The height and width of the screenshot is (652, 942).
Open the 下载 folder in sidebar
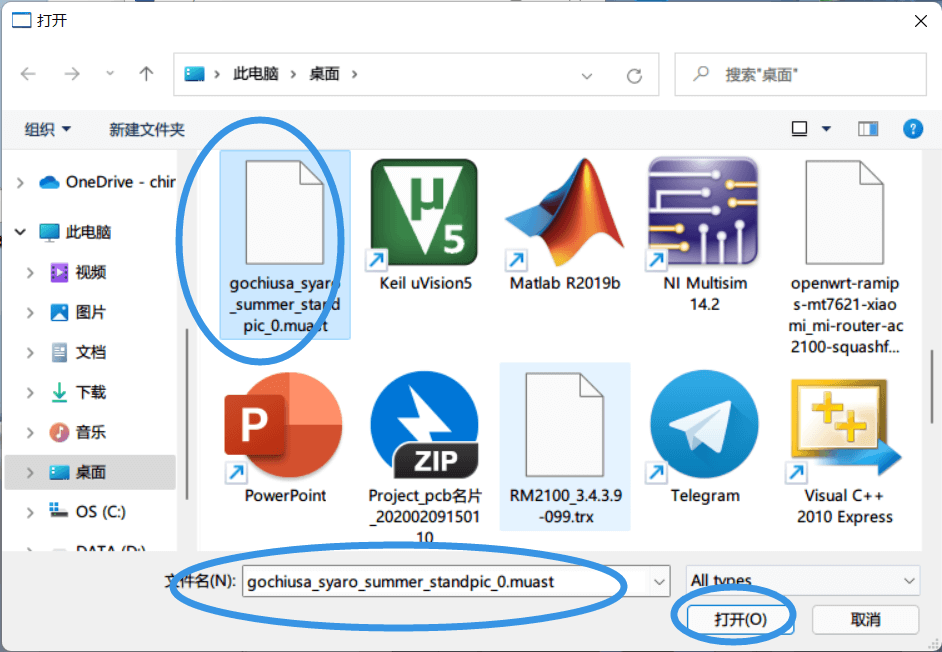[77, 392]
